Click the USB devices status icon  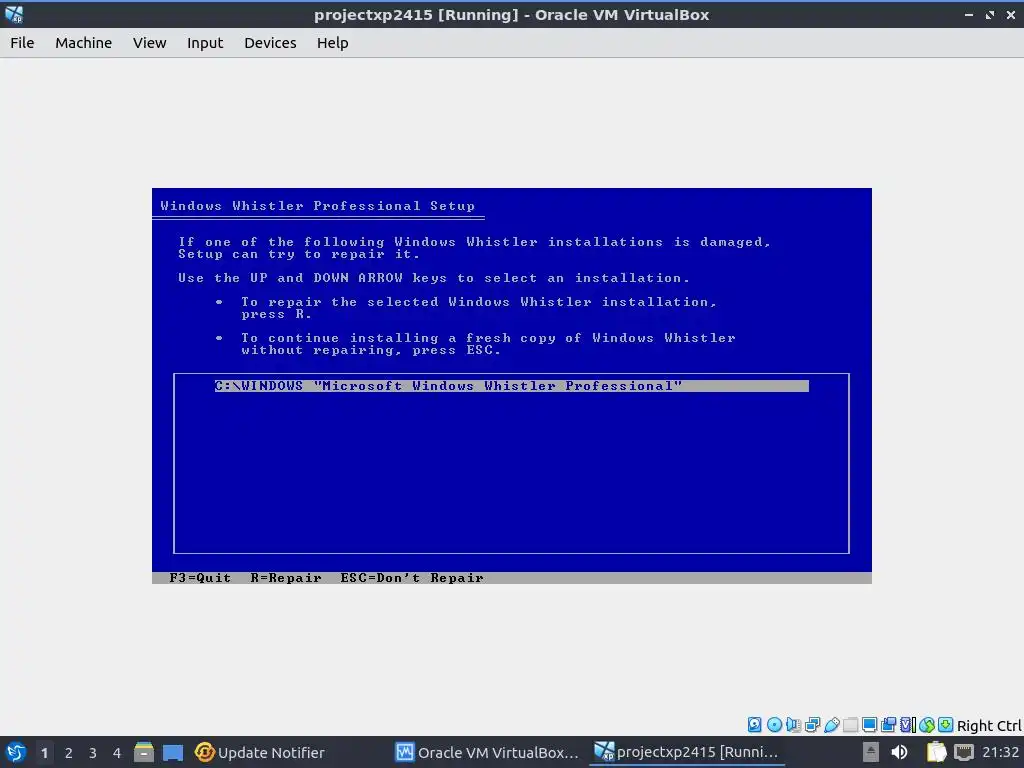(831, 724)
